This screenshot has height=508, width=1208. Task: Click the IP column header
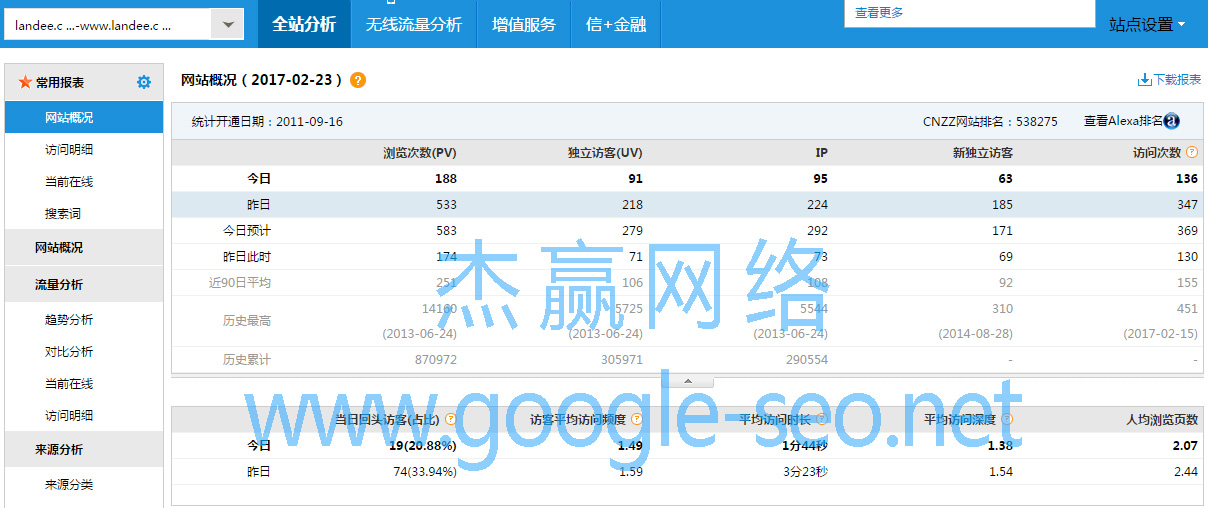click(822, 153)
